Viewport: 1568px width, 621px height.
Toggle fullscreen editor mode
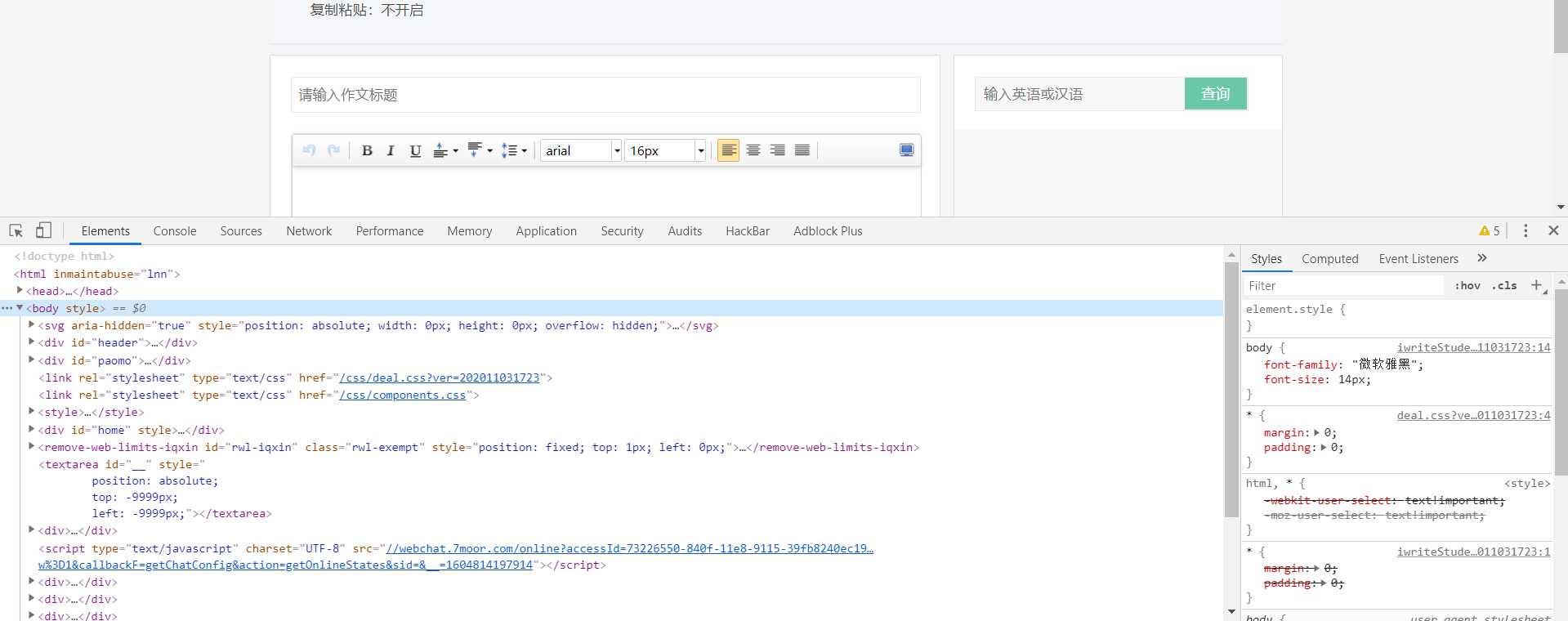click(906, 150)
